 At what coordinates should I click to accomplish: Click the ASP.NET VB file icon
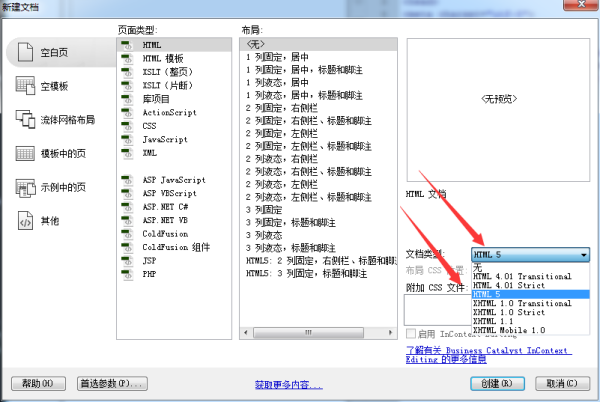point(127,220)
